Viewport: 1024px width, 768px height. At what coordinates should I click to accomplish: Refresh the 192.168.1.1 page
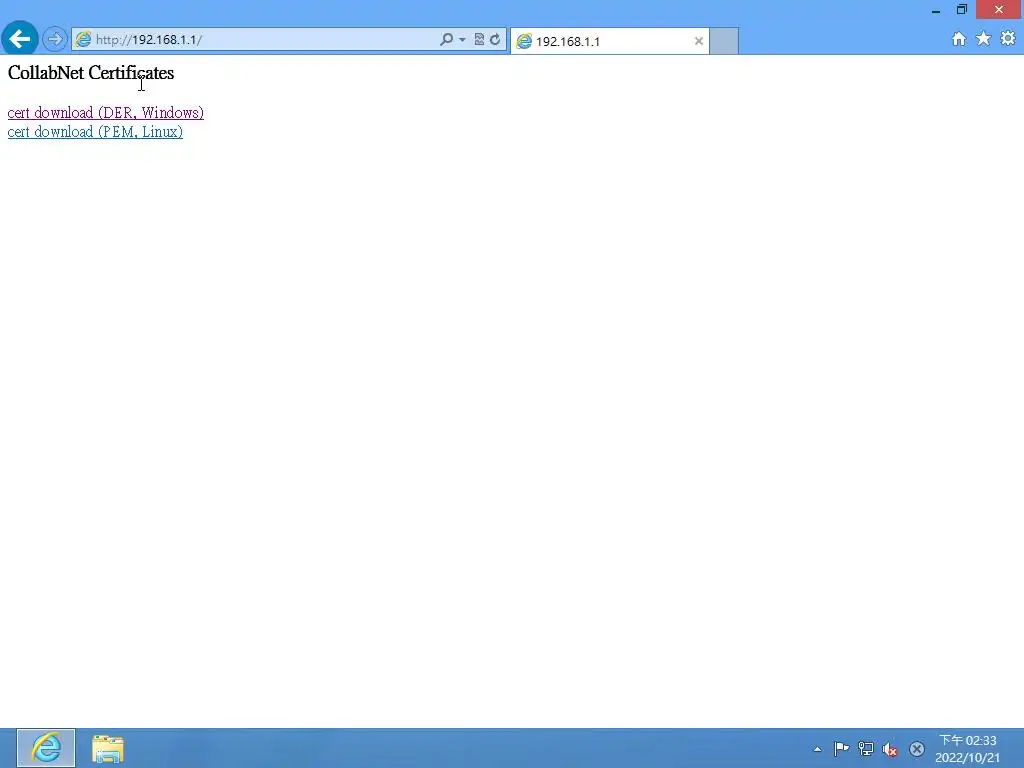tap(495, 39)
